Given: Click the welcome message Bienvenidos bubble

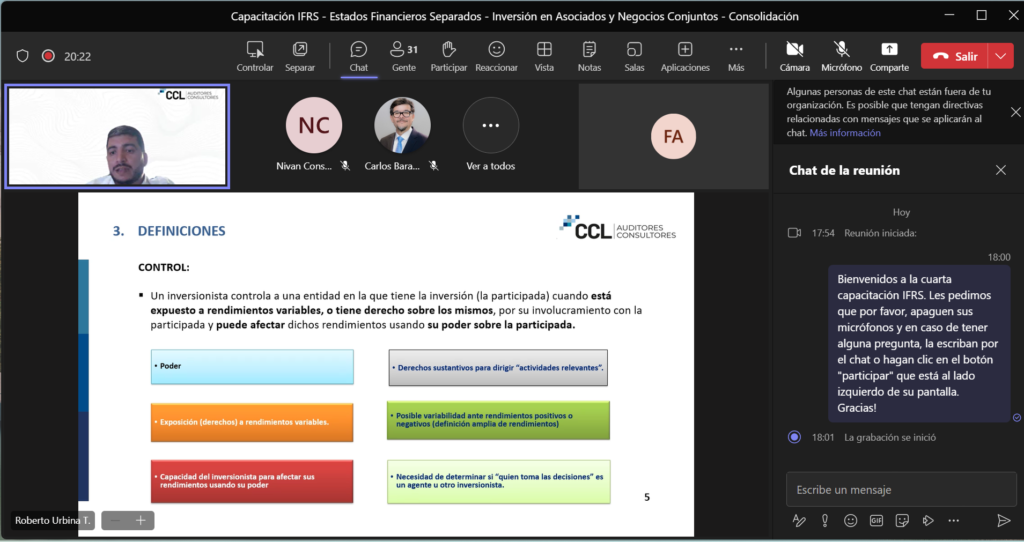Looking at the screenshot, I should [x=919, y=343].
